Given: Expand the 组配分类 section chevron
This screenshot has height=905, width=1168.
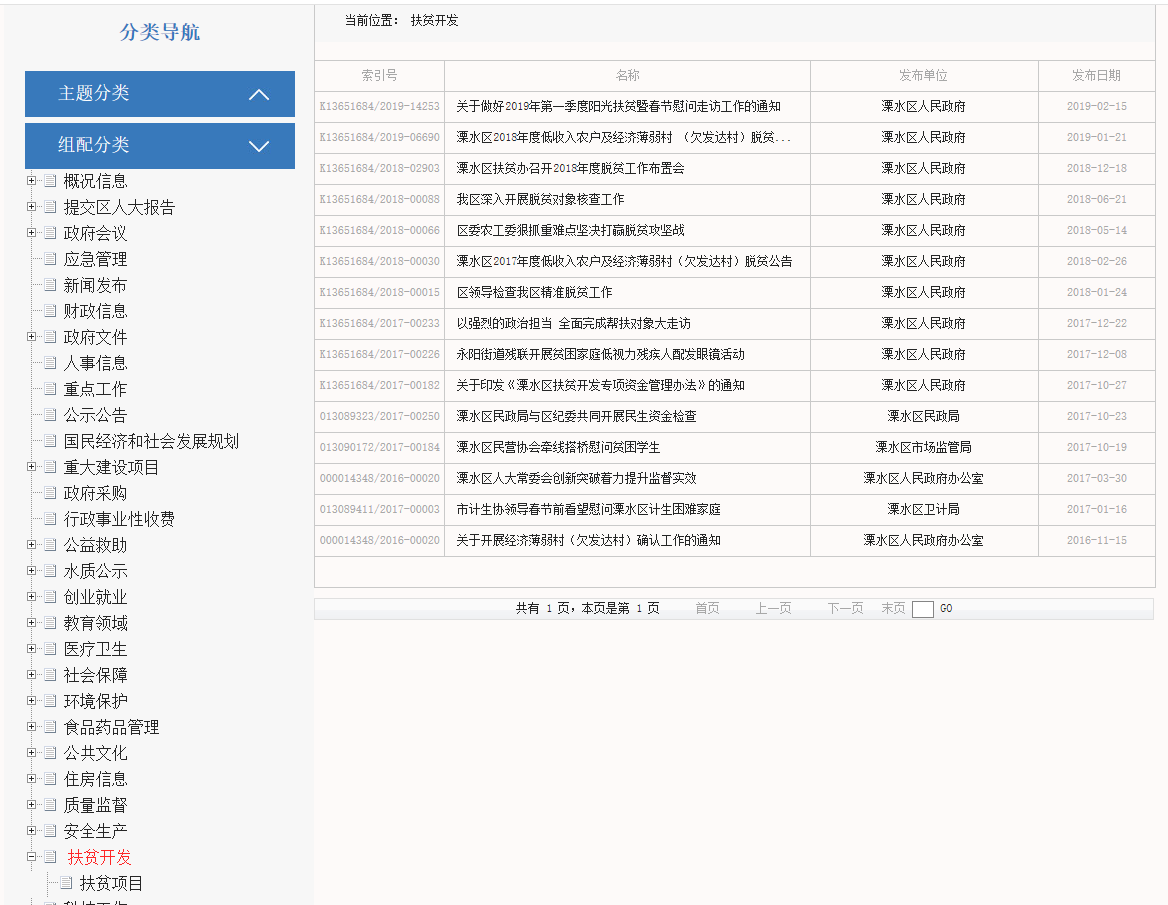Looking at the screenshot, I should coord(259,146).
